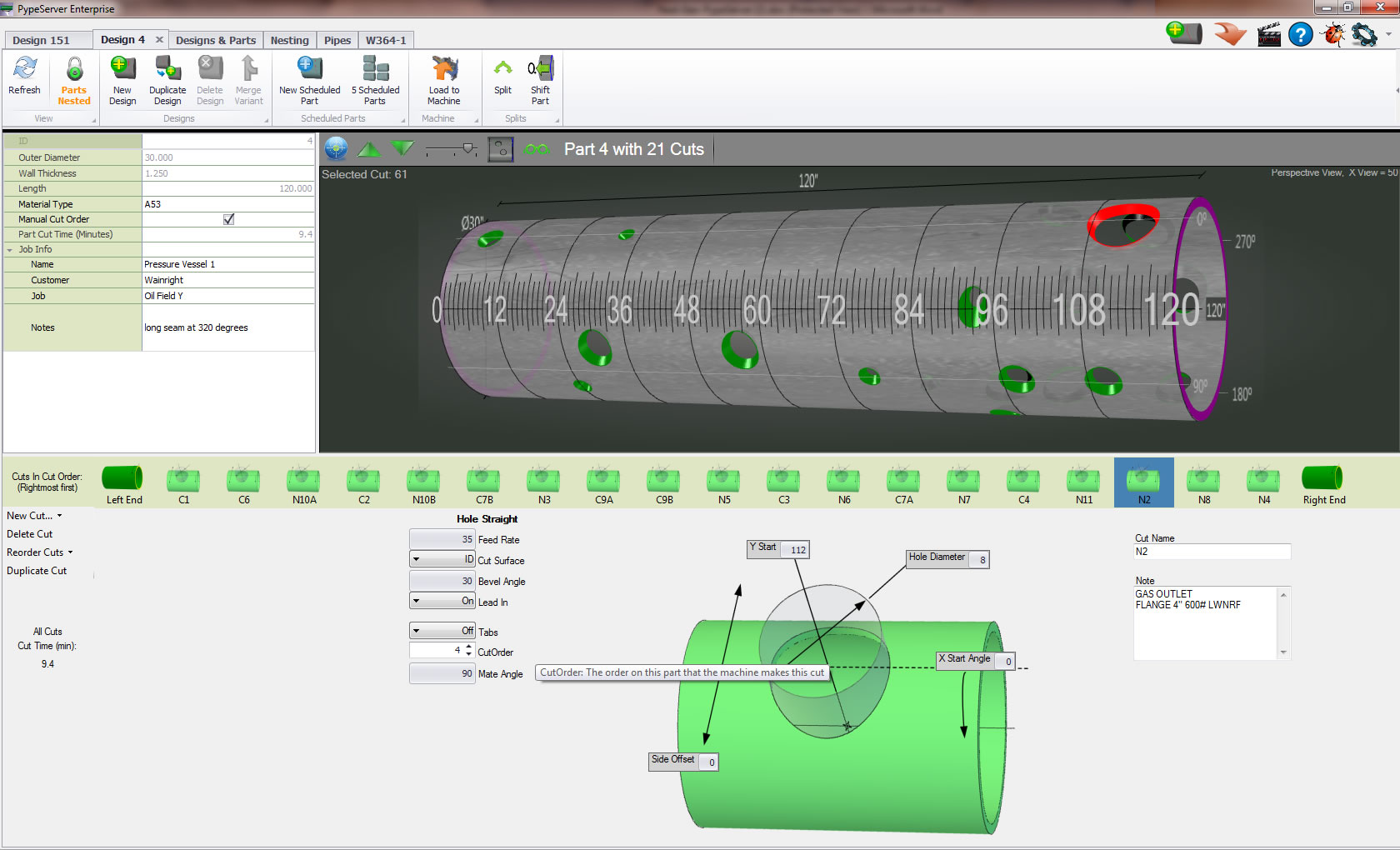Toggle the Parts Nested lock icon
The width and height of the screenshot is (1400, 850).
[x=74, y=70]
